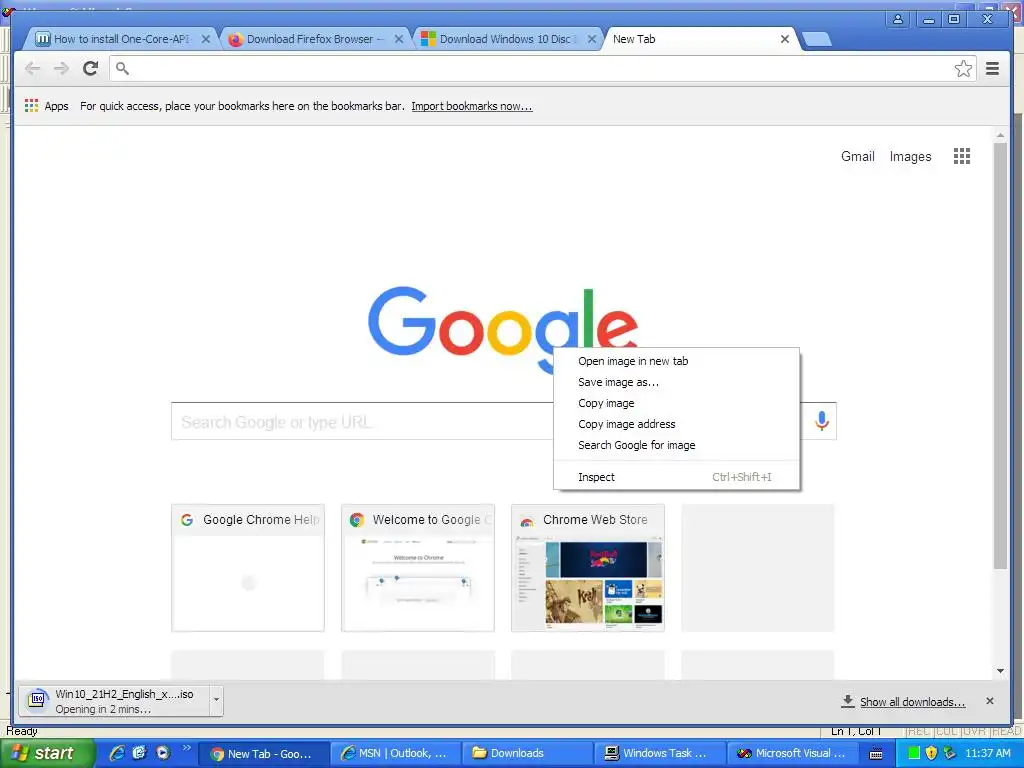Open Downloads folder taskbar button
1024x768 pixels.
528,753
